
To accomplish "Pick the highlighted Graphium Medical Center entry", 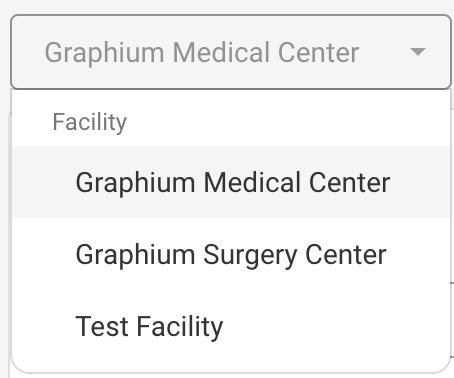I will 231,182.
